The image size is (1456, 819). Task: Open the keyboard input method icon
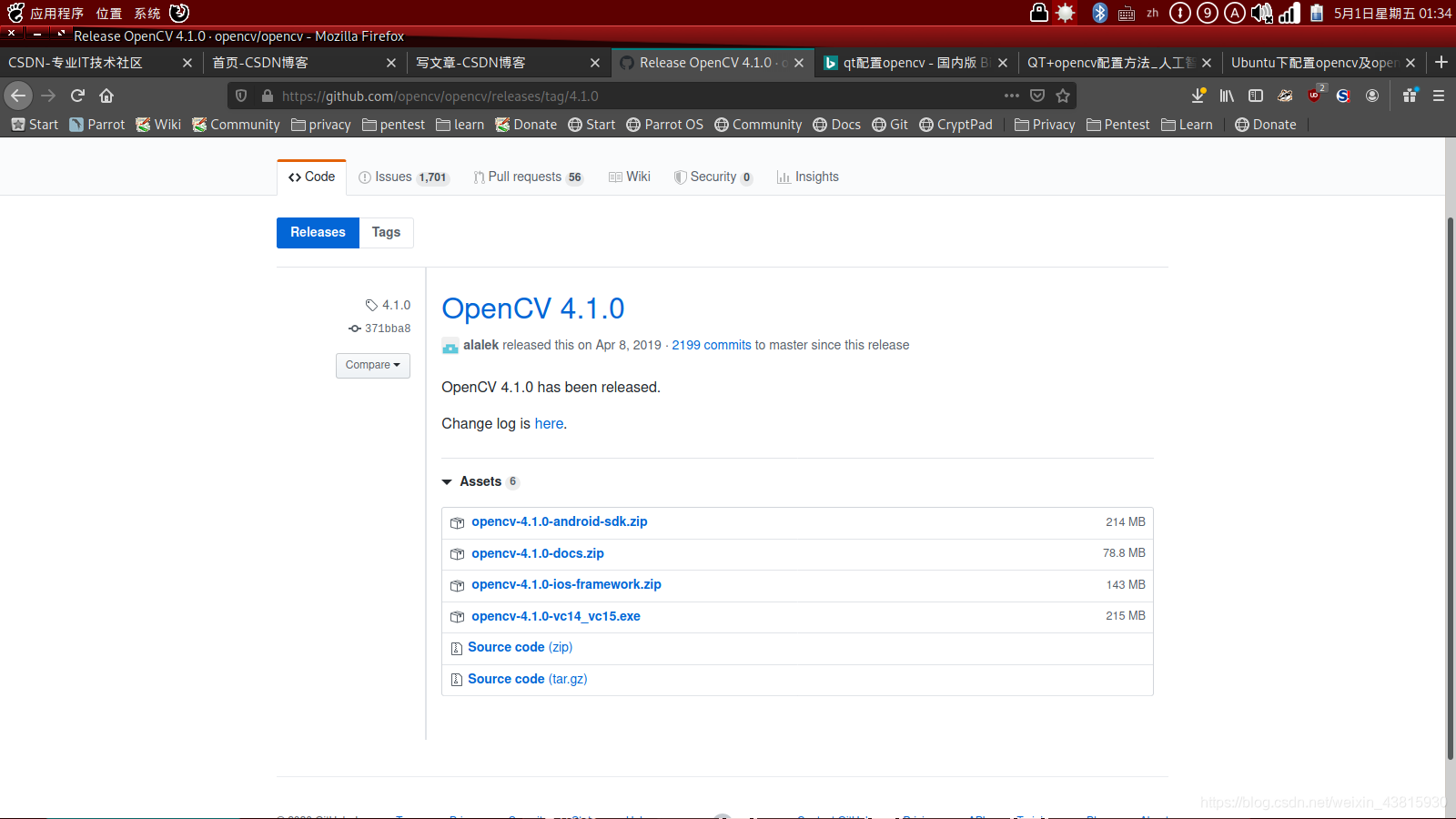click(x=1127, y=13)
